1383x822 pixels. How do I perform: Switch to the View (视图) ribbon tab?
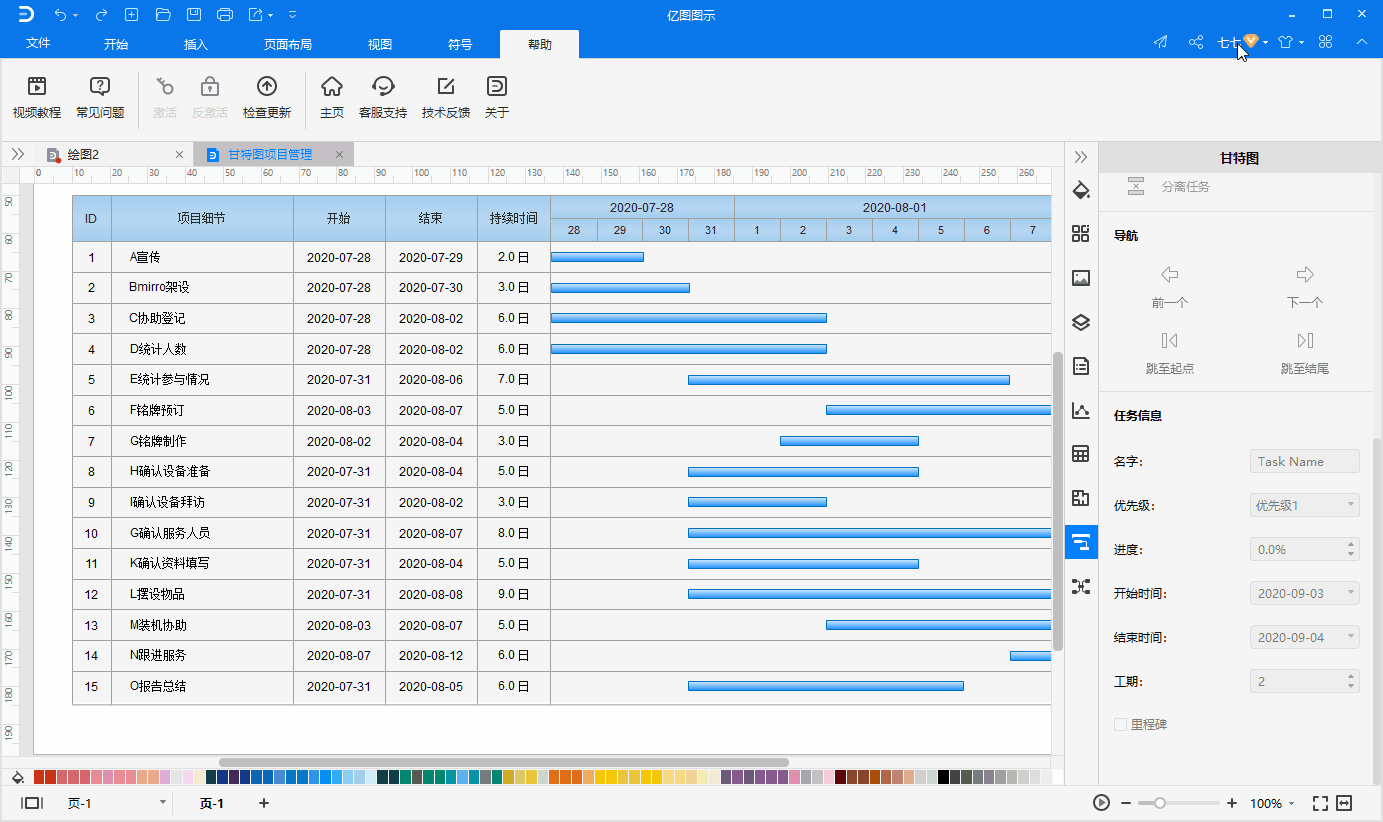click(x=380, y=45)
